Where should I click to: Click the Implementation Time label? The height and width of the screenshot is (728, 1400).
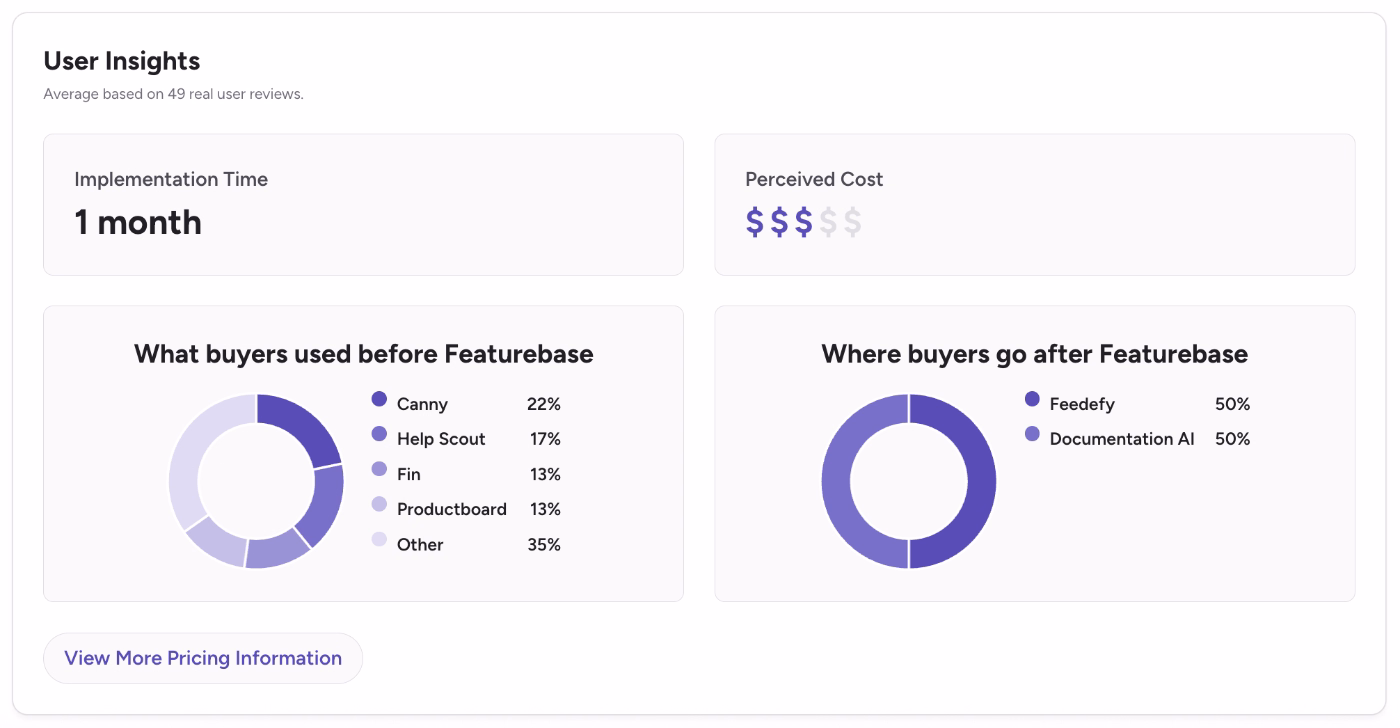171,179
